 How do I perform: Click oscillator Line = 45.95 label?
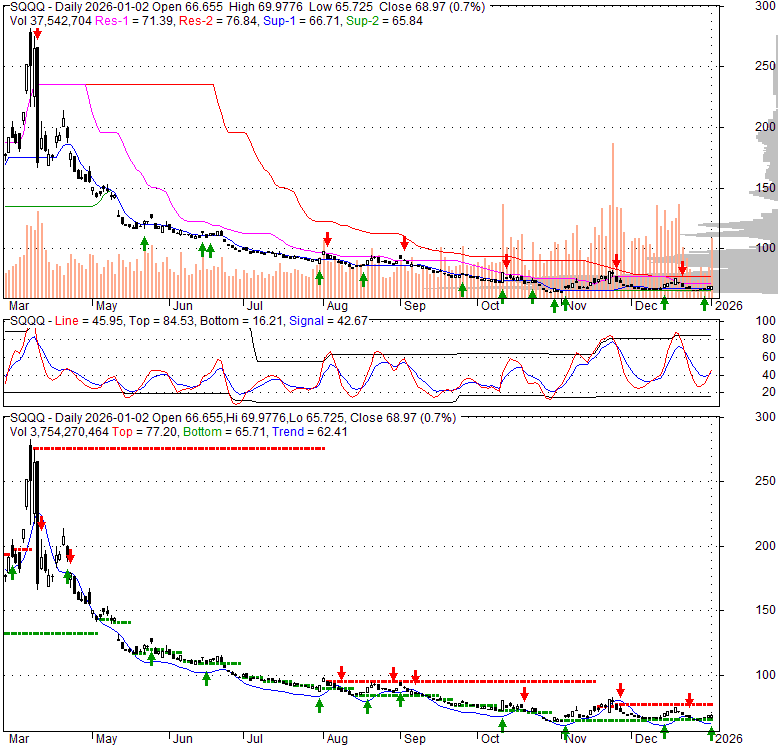pyautogui.click(x=89, y=321)
